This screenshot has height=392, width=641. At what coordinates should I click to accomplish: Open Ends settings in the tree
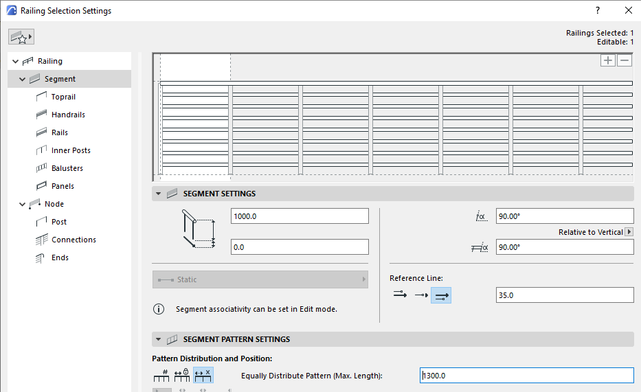coord(60,258)
